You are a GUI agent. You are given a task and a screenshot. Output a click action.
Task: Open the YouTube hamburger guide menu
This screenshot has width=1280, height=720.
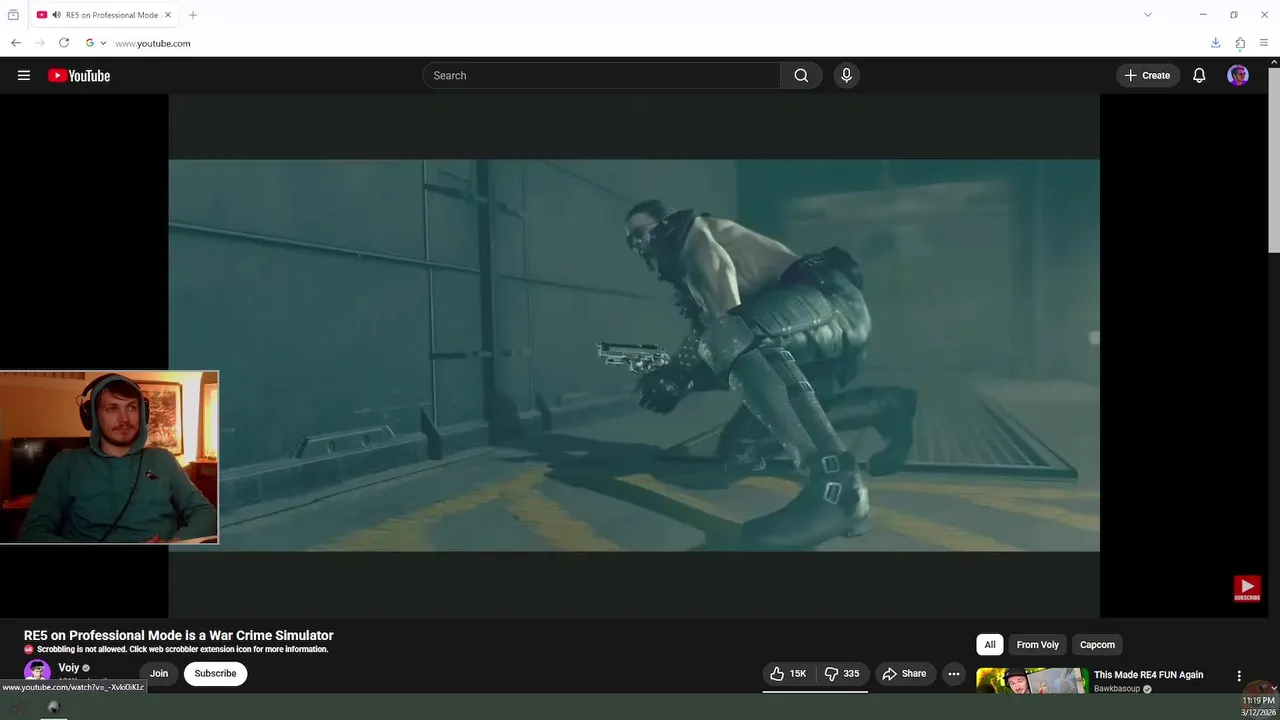click(x=24, y=75)
